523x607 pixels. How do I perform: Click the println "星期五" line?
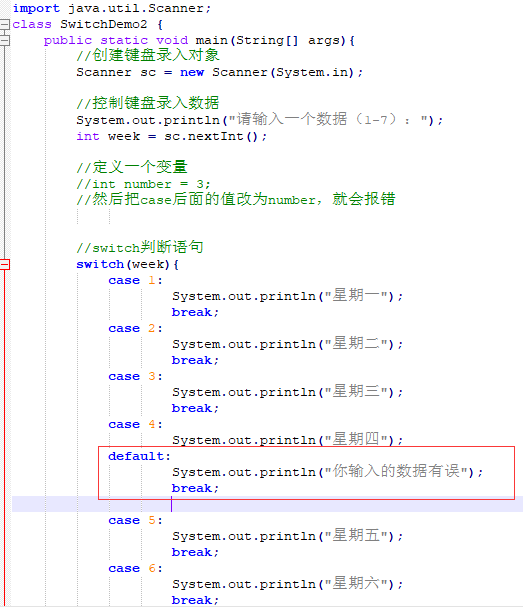[x=287, y=536]
